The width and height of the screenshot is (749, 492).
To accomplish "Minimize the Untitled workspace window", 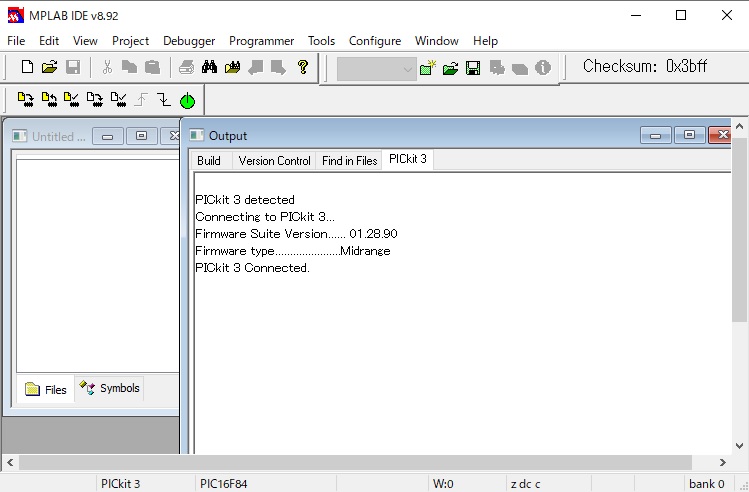I will (x=107, y=136).
